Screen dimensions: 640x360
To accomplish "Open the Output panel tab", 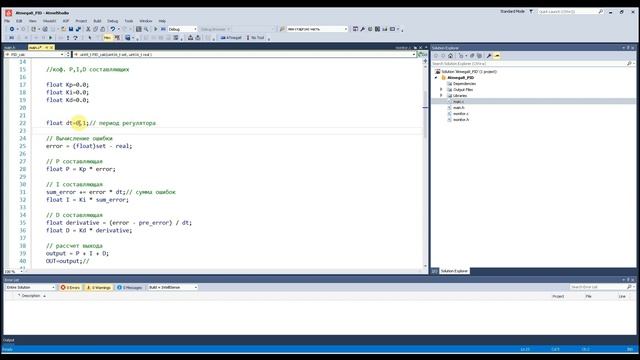I will click(x=9, y=340).
